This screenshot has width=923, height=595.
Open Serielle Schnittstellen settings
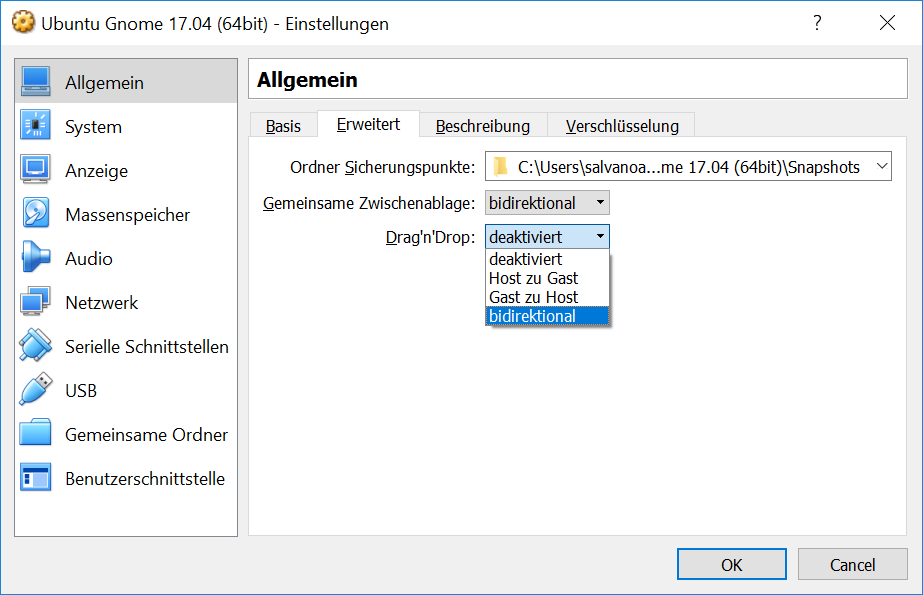[126, 346]
